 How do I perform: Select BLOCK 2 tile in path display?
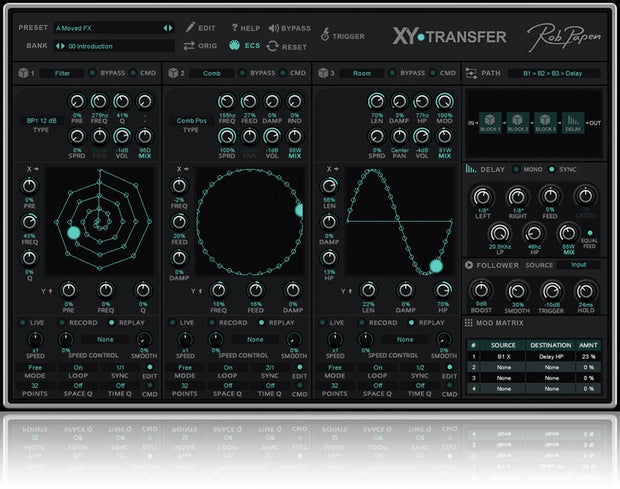pyautogui.click(x=518, y=123)
